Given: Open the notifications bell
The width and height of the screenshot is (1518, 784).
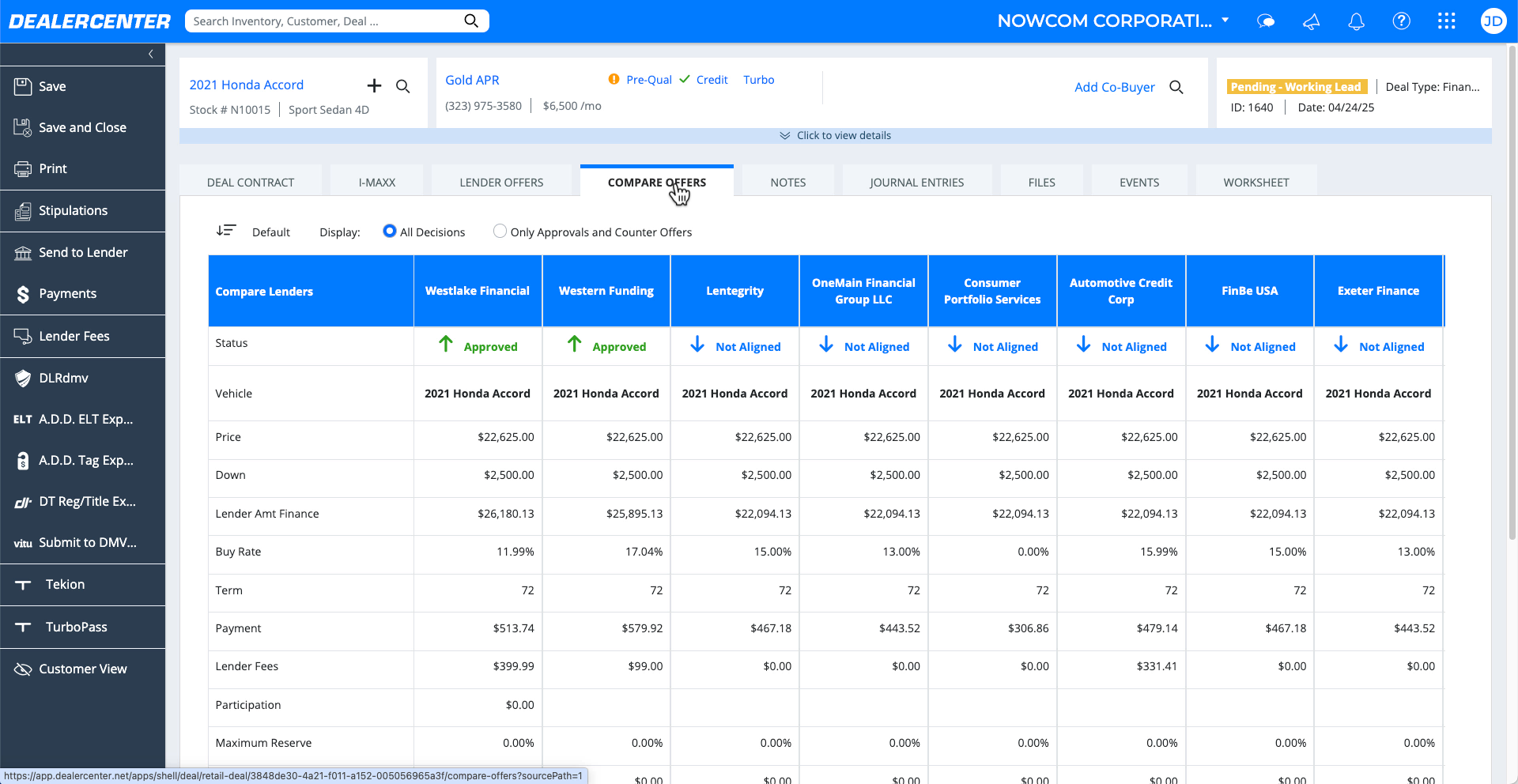Looking at the screenshot, I should 1356,21.
